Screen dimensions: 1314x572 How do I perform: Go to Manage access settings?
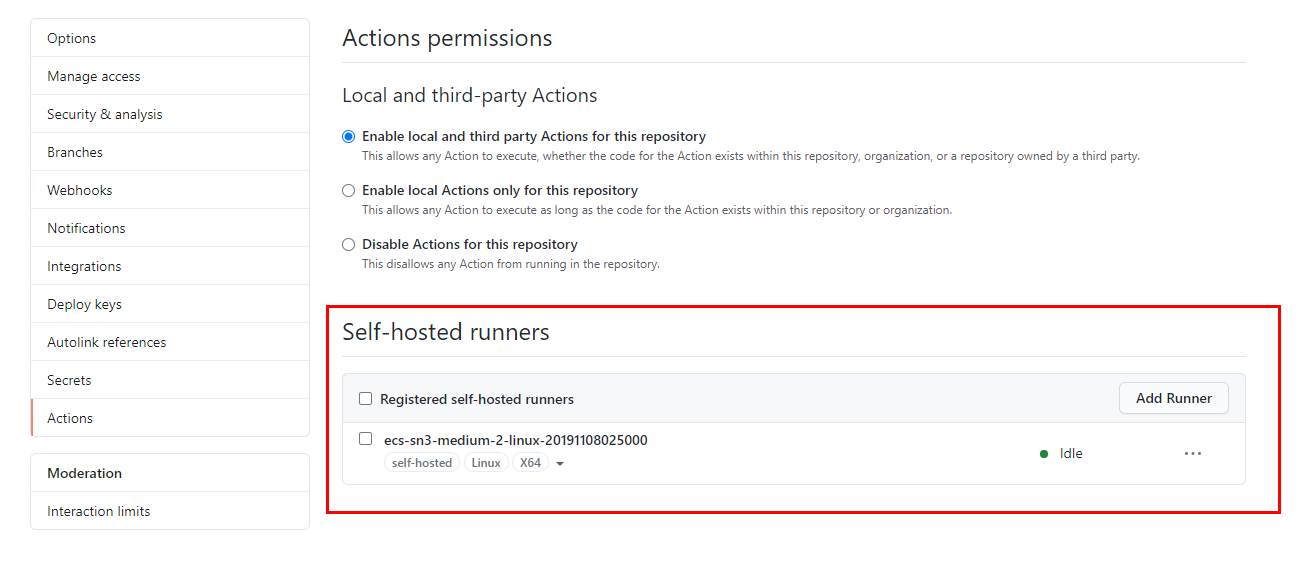point(94,76)
